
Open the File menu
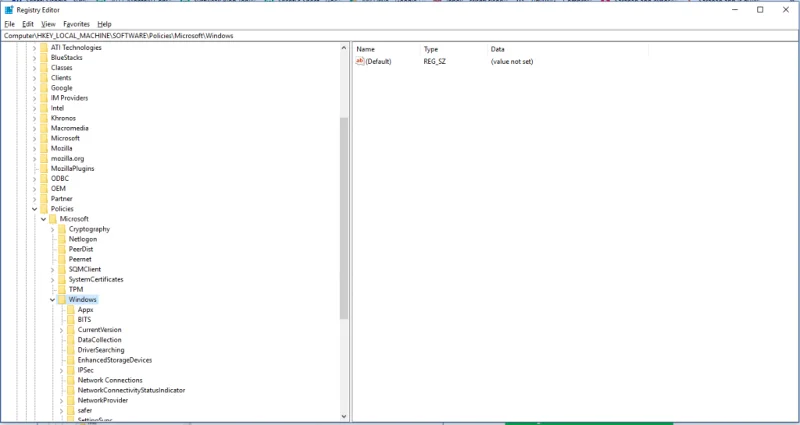[9, 24]
